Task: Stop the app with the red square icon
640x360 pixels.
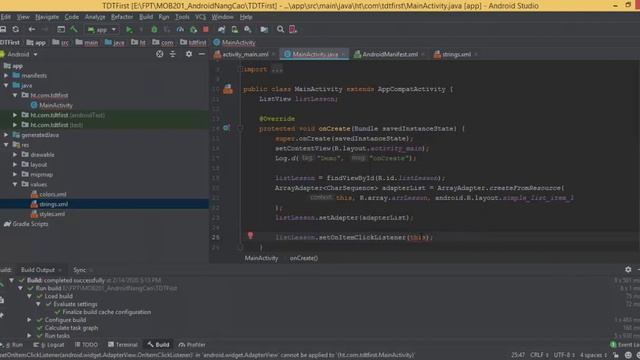Action: pyautogui.click(x=206, y=29)
